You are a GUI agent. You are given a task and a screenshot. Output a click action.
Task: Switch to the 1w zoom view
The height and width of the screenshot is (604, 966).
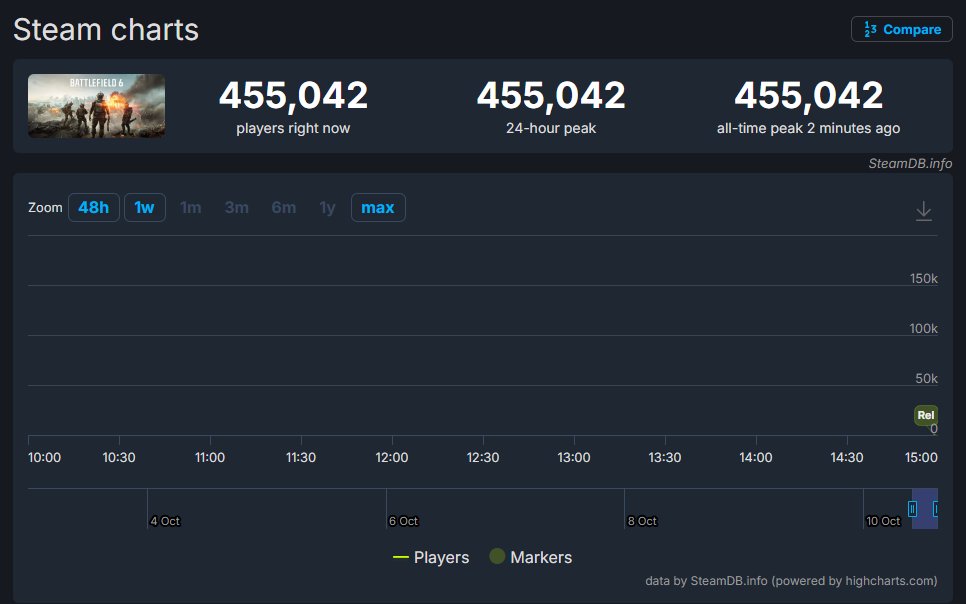144,207
